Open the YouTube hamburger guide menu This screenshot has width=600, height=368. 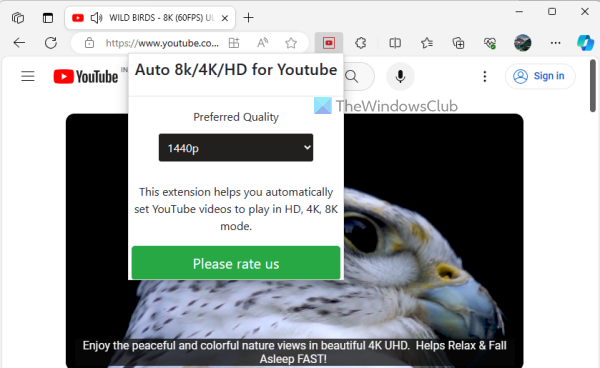click(28, 76)
